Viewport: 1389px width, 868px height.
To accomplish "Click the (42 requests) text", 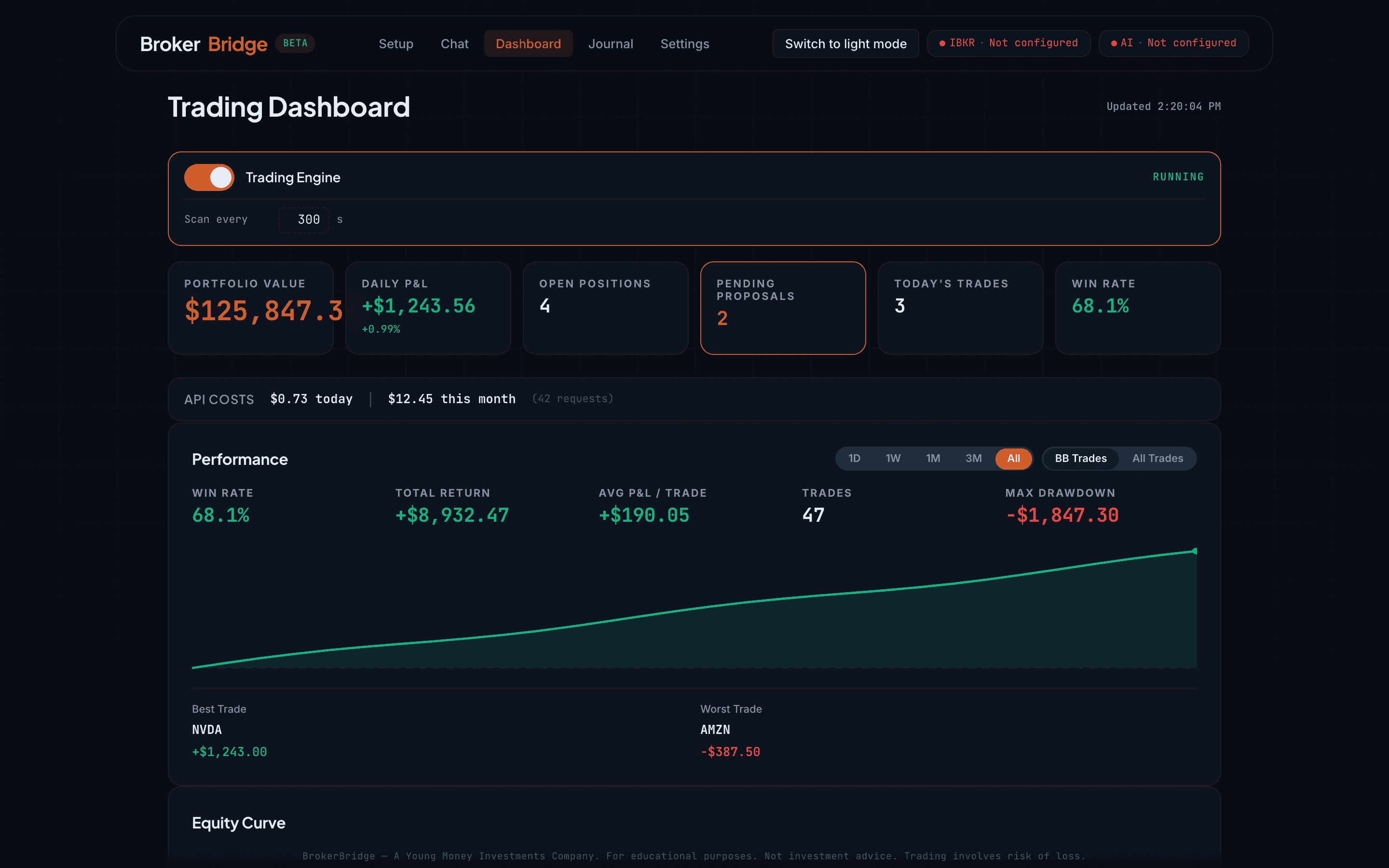I will [x=572, y=398].
